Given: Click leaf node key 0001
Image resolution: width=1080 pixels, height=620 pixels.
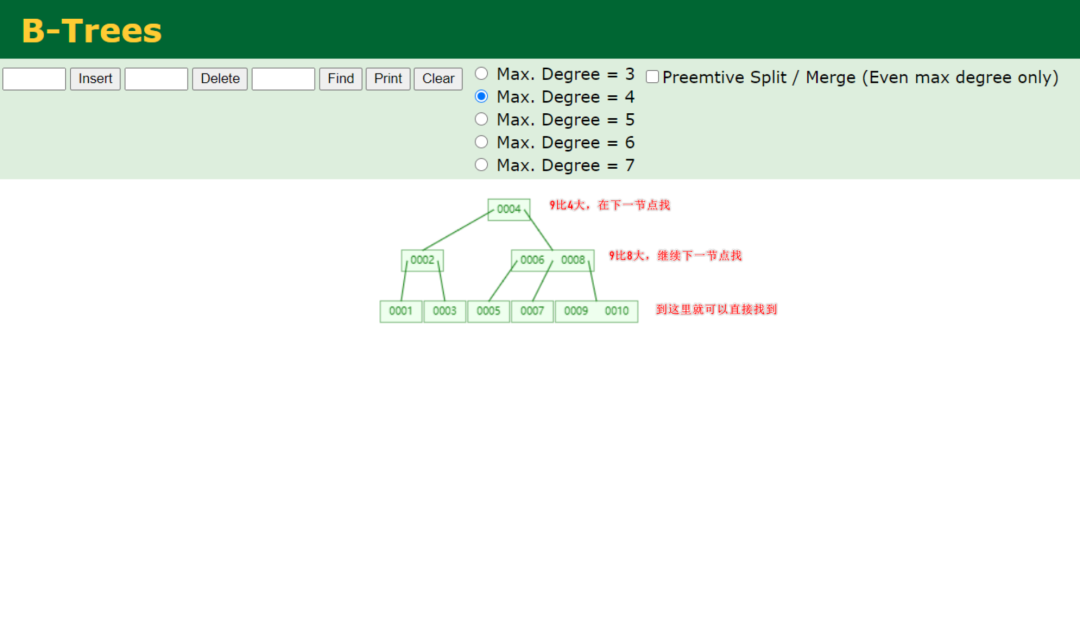Looking at the screenshot, I should (400, 311).
